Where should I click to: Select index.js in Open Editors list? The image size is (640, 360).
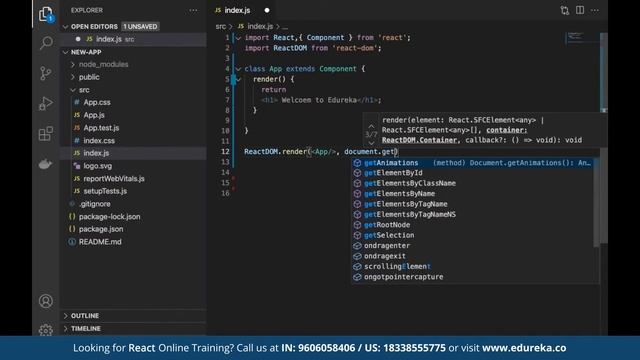tap(134, 39)
